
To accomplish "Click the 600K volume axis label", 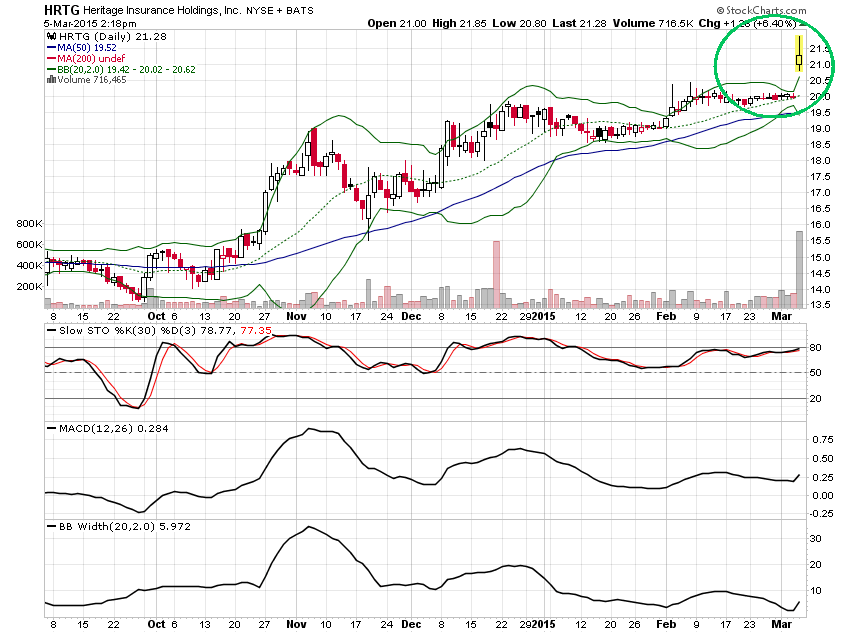I will [29, 244].
